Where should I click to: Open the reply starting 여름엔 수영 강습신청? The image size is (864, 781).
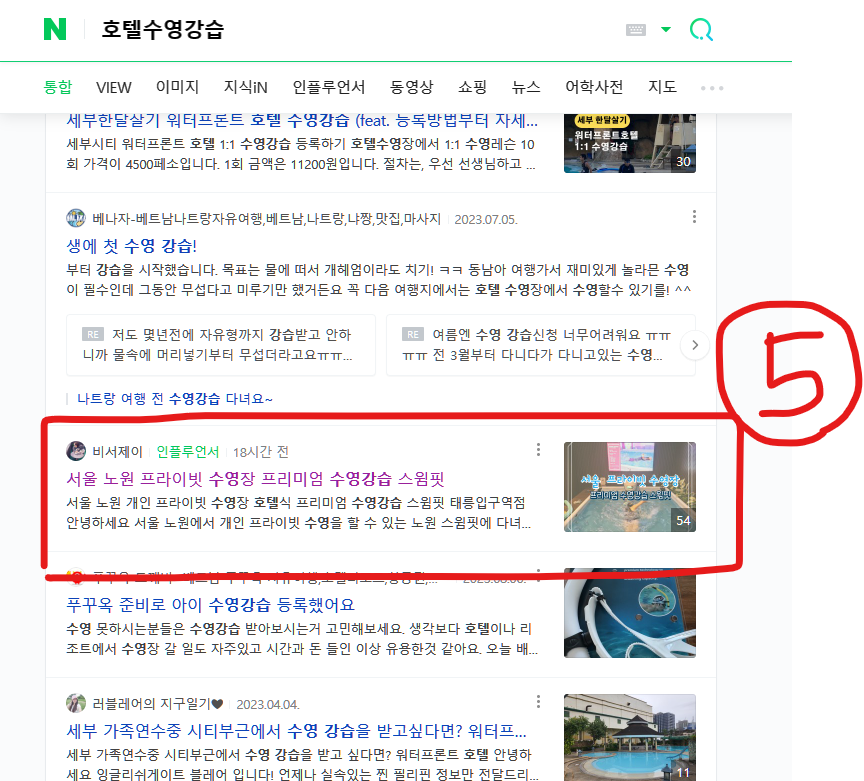click(x=541, y=345)
